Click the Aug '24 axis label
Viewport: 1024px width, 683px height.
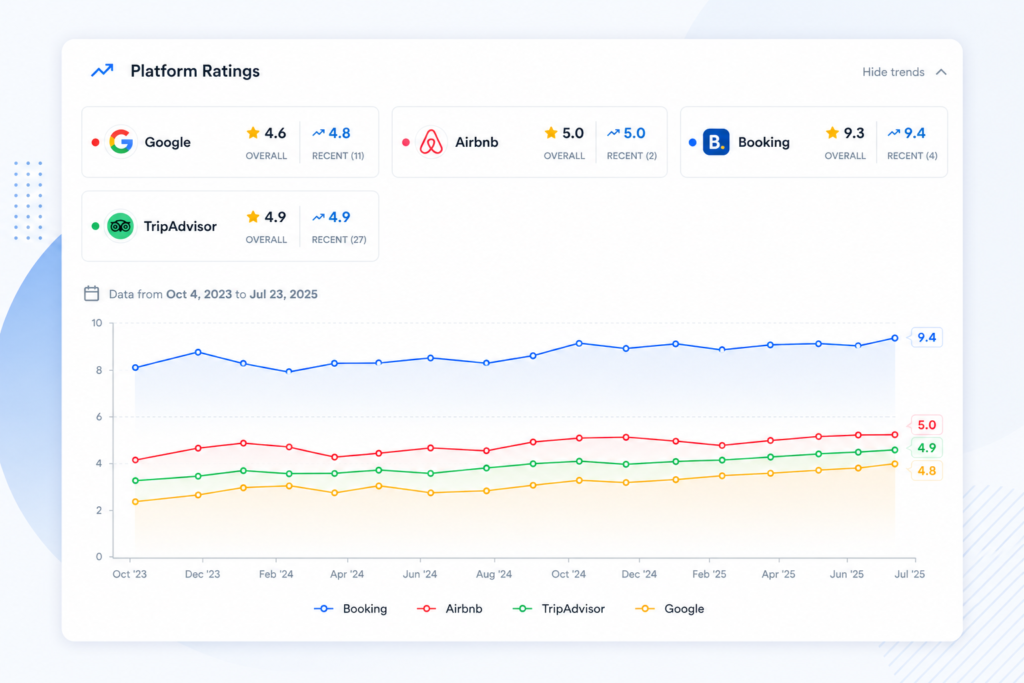(494, 574)
